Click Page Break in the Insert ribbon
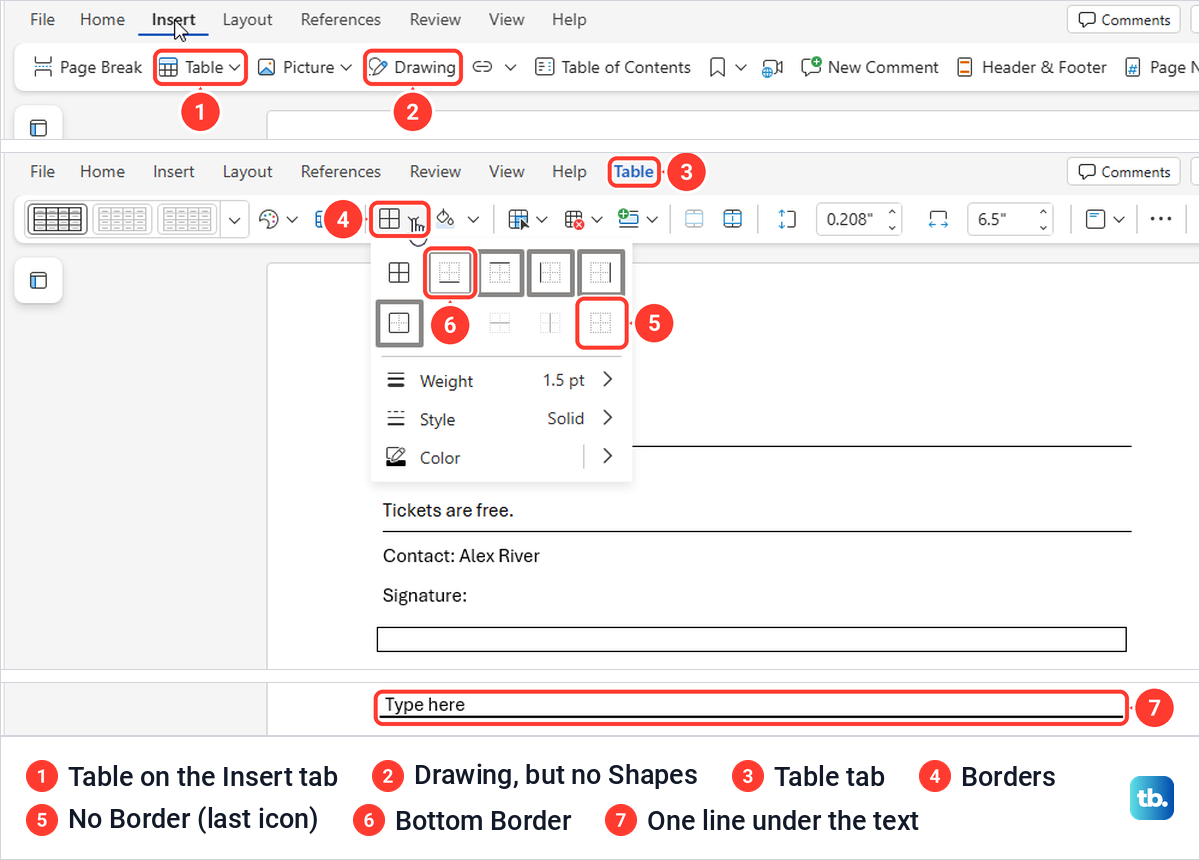This screenshot has width=1200, height=860. pyautogui.click(x=88, y=67)
